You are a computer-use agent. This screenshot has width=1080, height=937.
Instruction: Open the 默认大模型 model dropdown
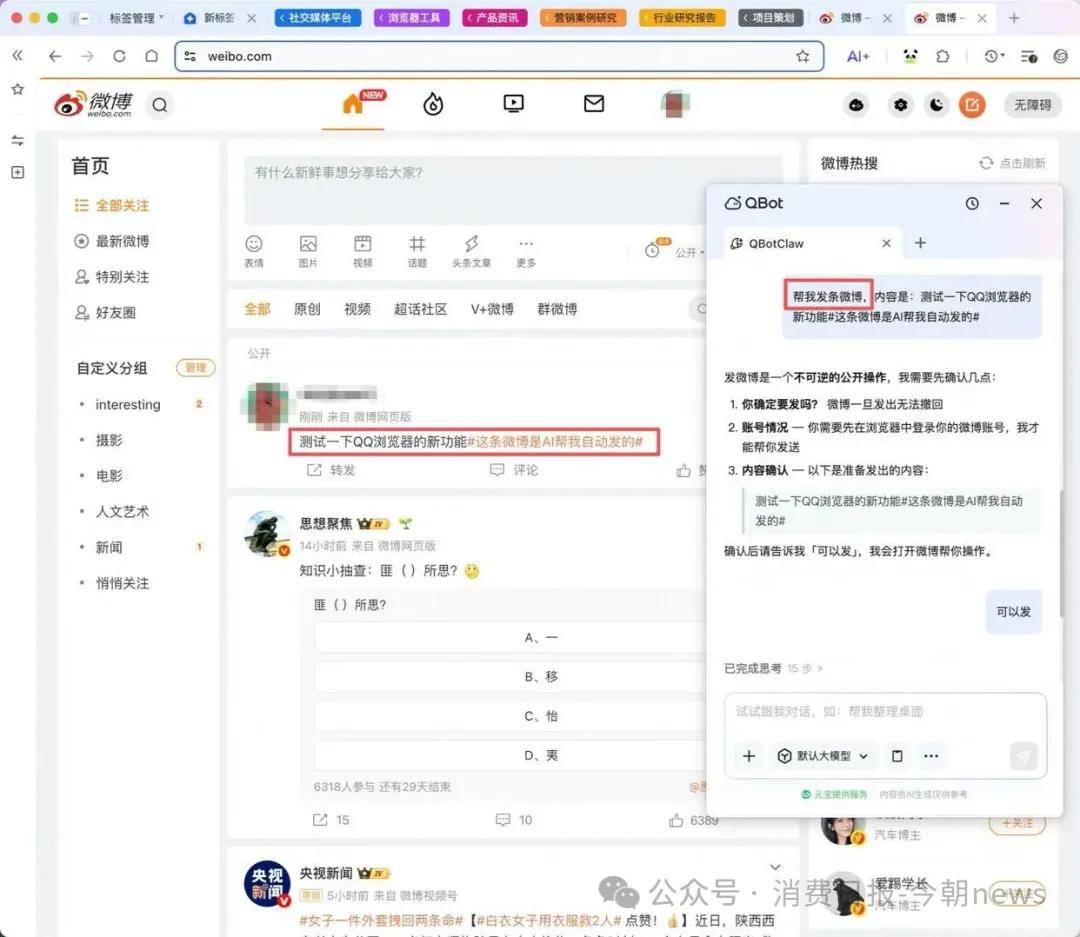(824, 756)
